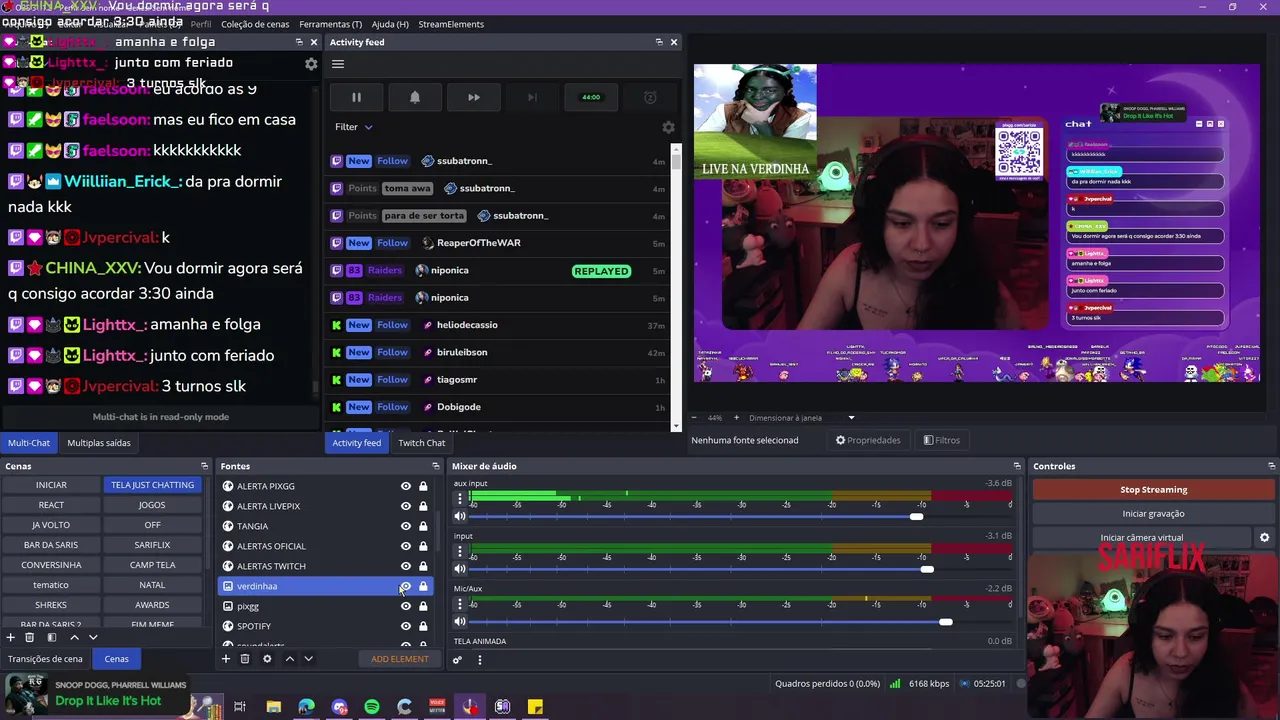Screen dimensions: 1280x720
Task: Hide the ALERTAS OFICIAL source
Action: (x=405, y=546)
